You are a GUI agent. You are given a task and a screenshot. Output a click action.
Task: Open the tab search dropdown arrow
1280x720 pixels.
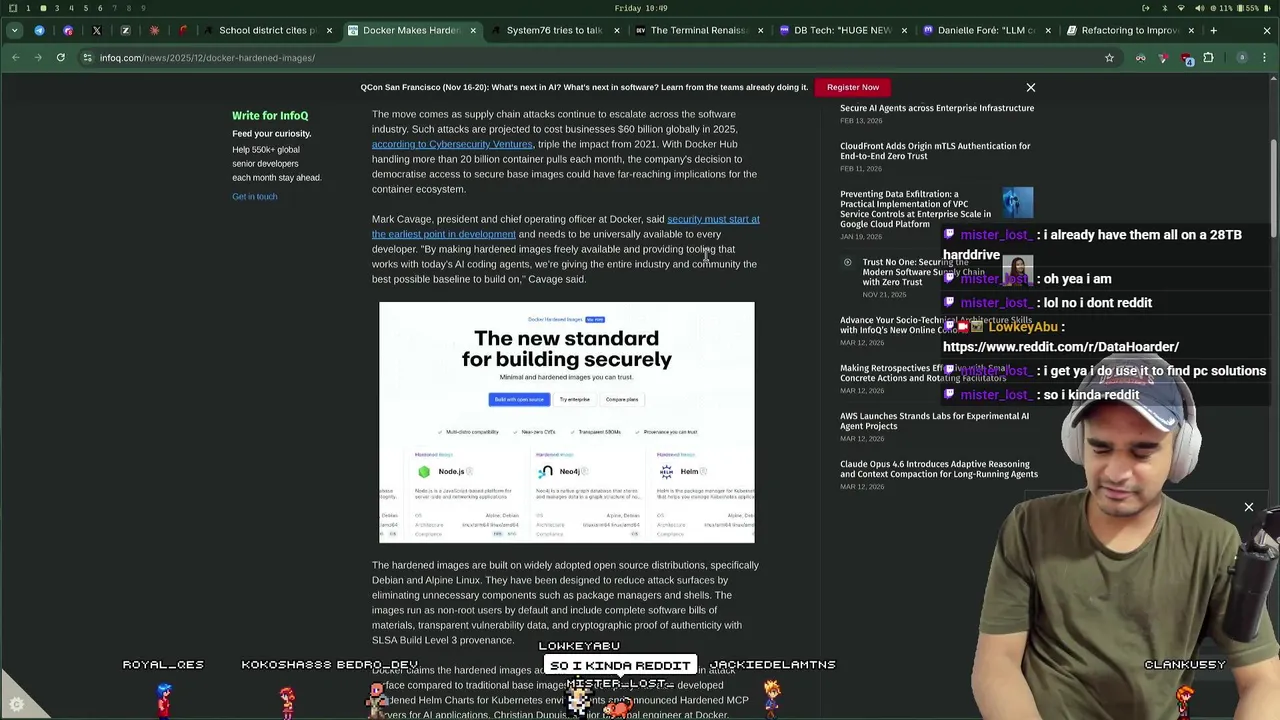click(14, 30)
